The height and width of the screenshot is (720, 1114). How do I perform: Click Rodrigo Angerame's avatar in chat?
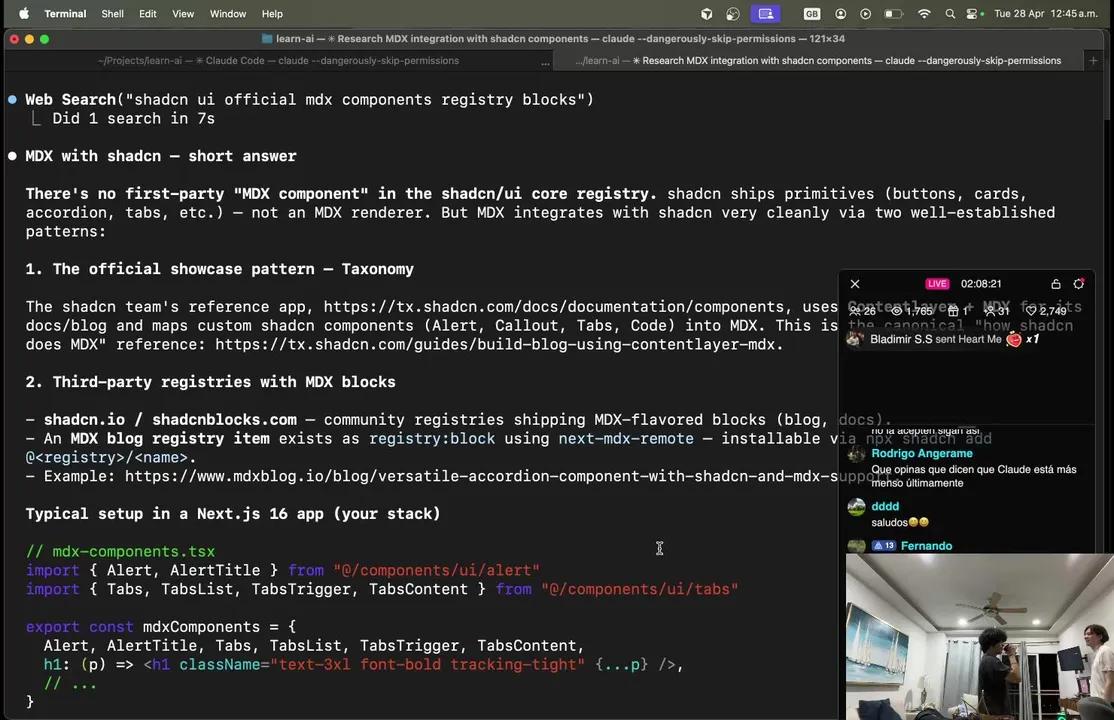tap(856, 455)
